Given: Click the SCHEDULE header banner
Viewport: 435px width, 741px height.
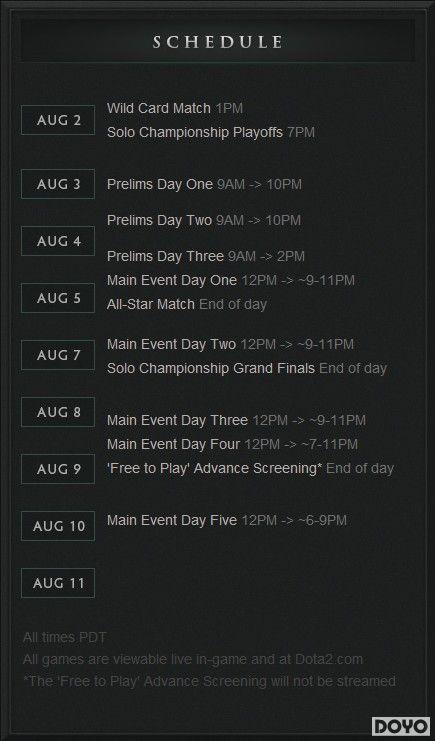Looking at the screenshot, I should coord(218,42).
